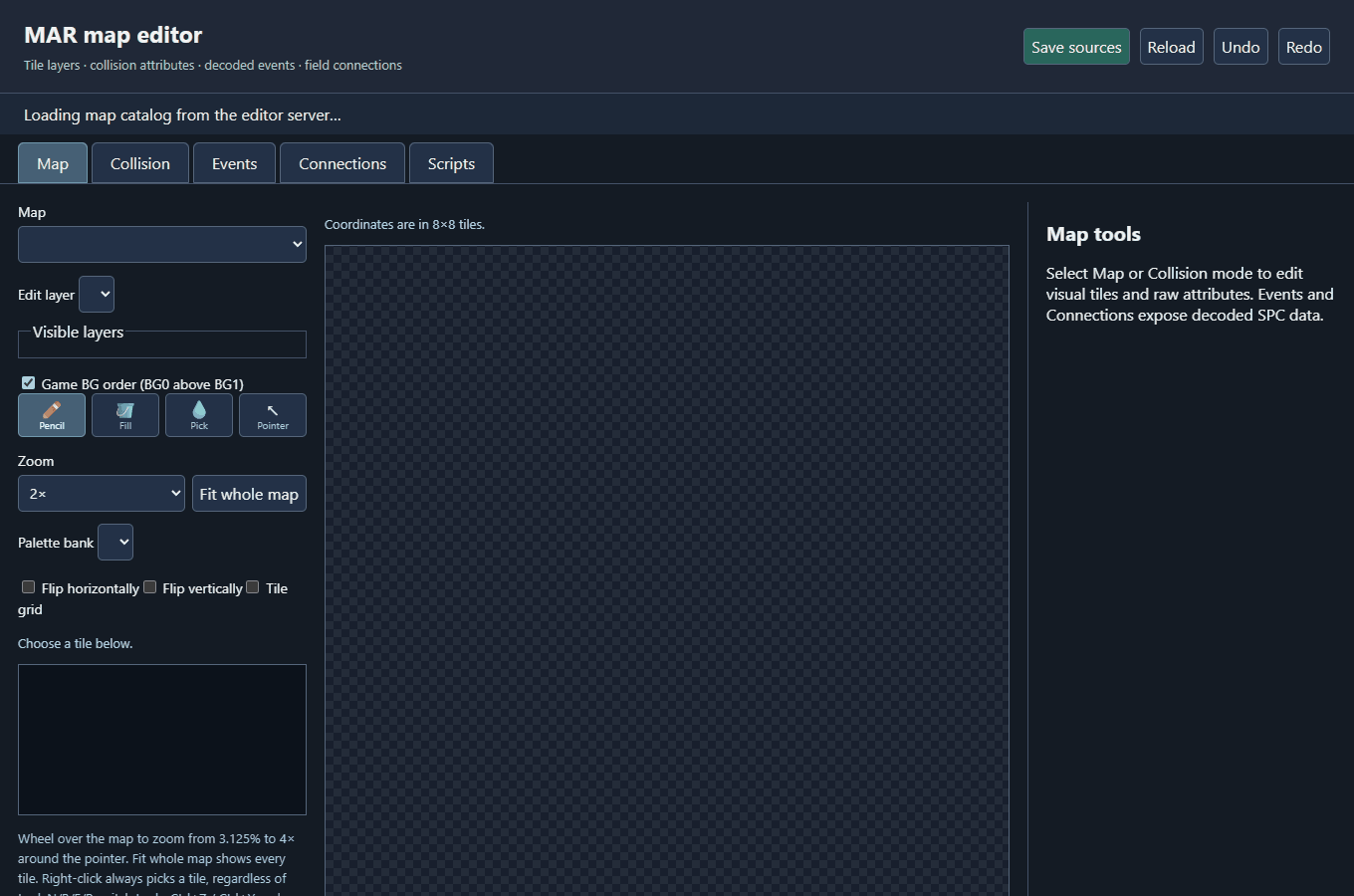Click the Save sources button
This screenshot has width=1354, height=896.
(1076, 47)
